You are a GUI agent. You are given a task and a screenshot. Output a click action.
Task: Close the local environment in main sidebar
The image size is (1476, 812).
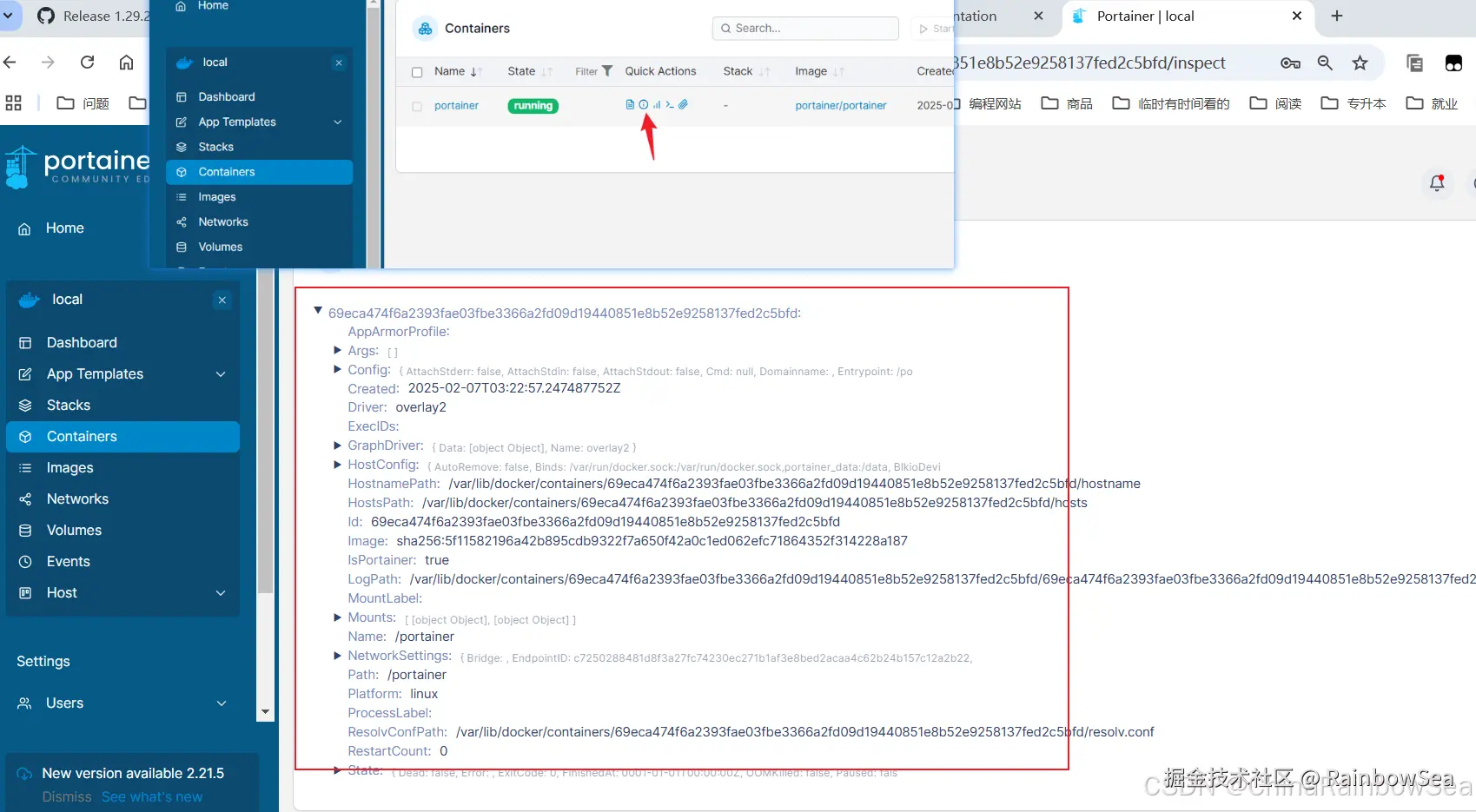(x=222, y=300)
